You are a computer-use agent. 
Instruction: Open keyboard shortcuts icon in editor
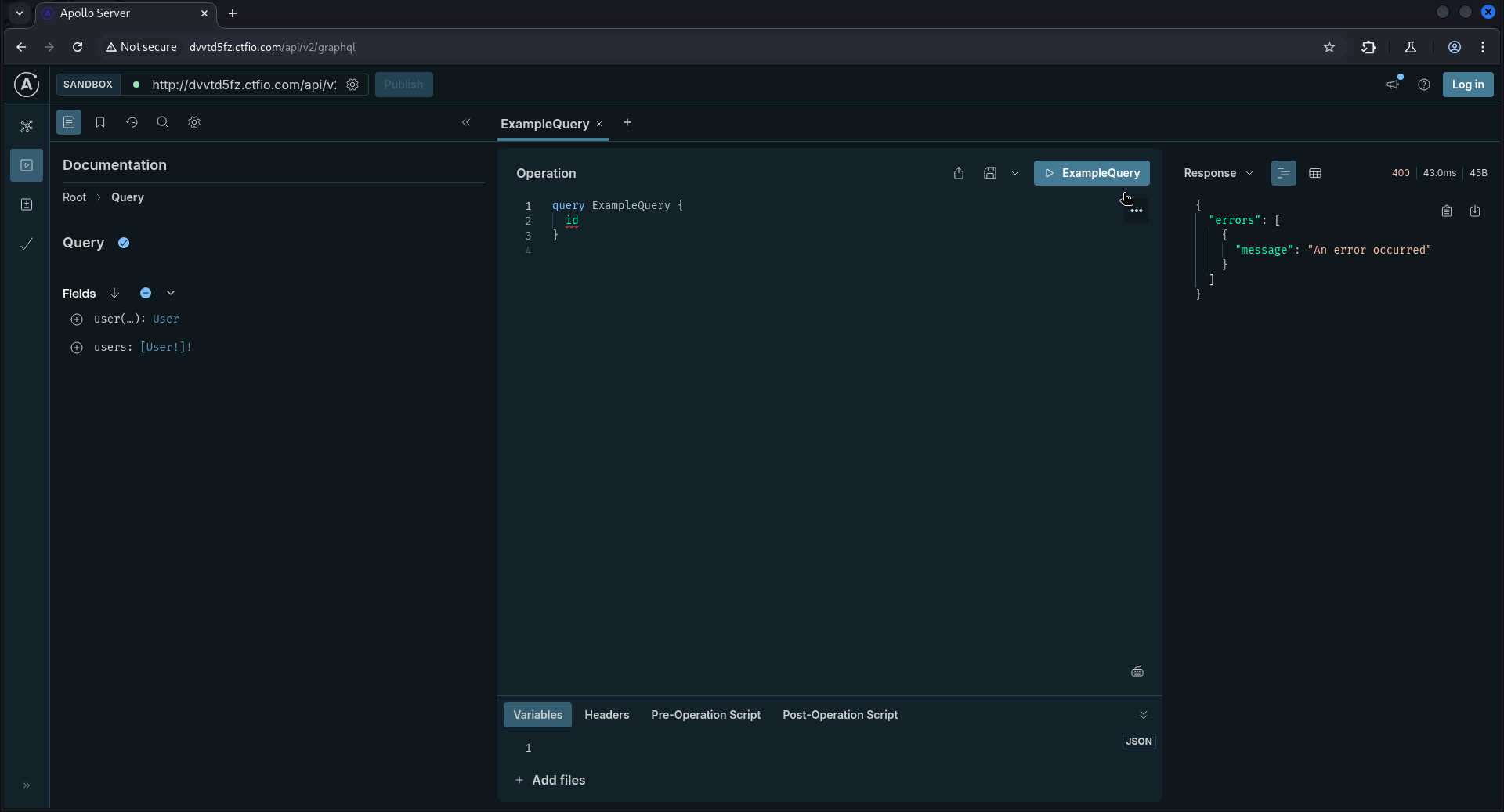[1137, 671]
